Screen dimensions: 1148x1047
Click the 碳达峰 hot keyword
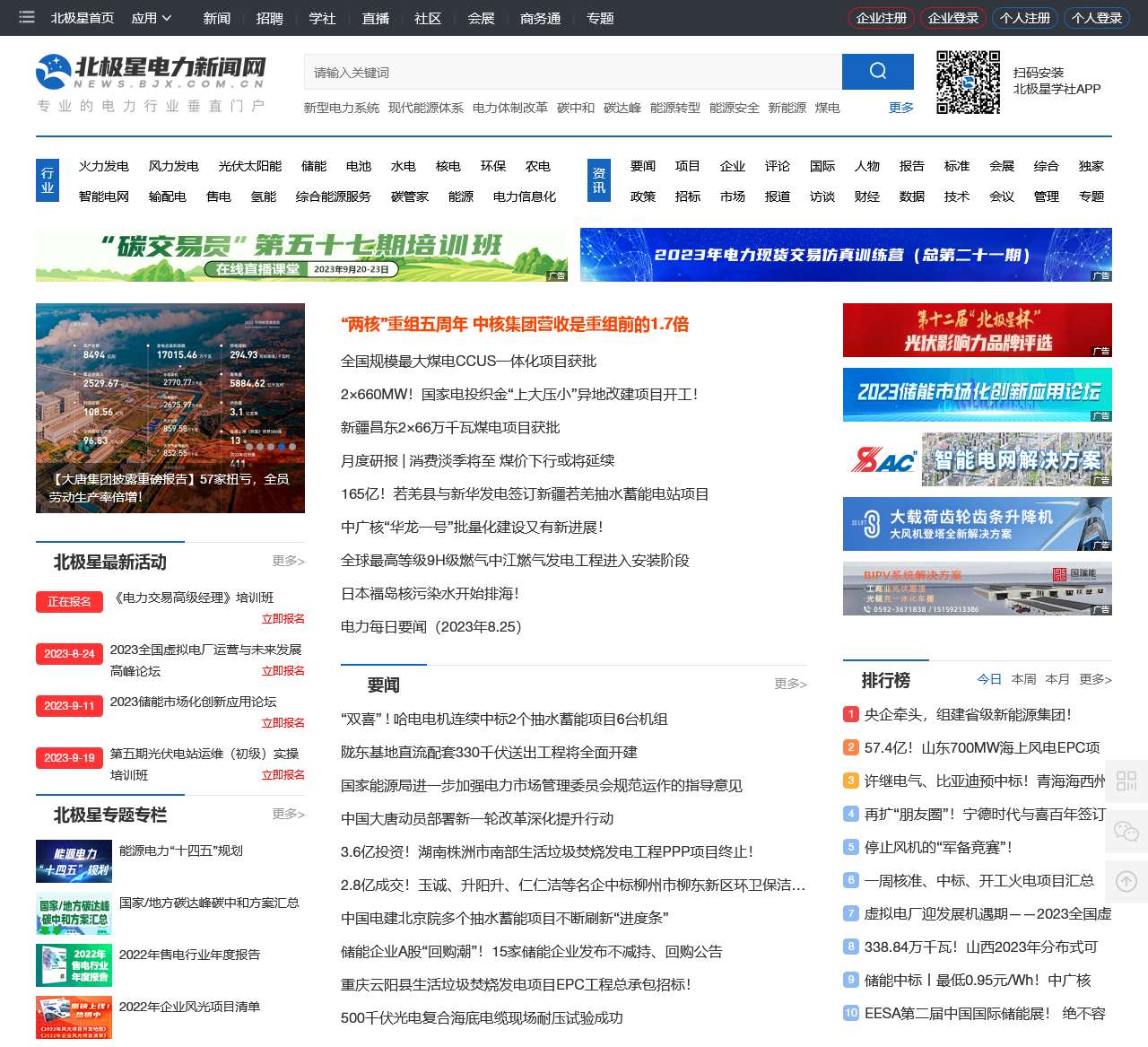(622, 108)
